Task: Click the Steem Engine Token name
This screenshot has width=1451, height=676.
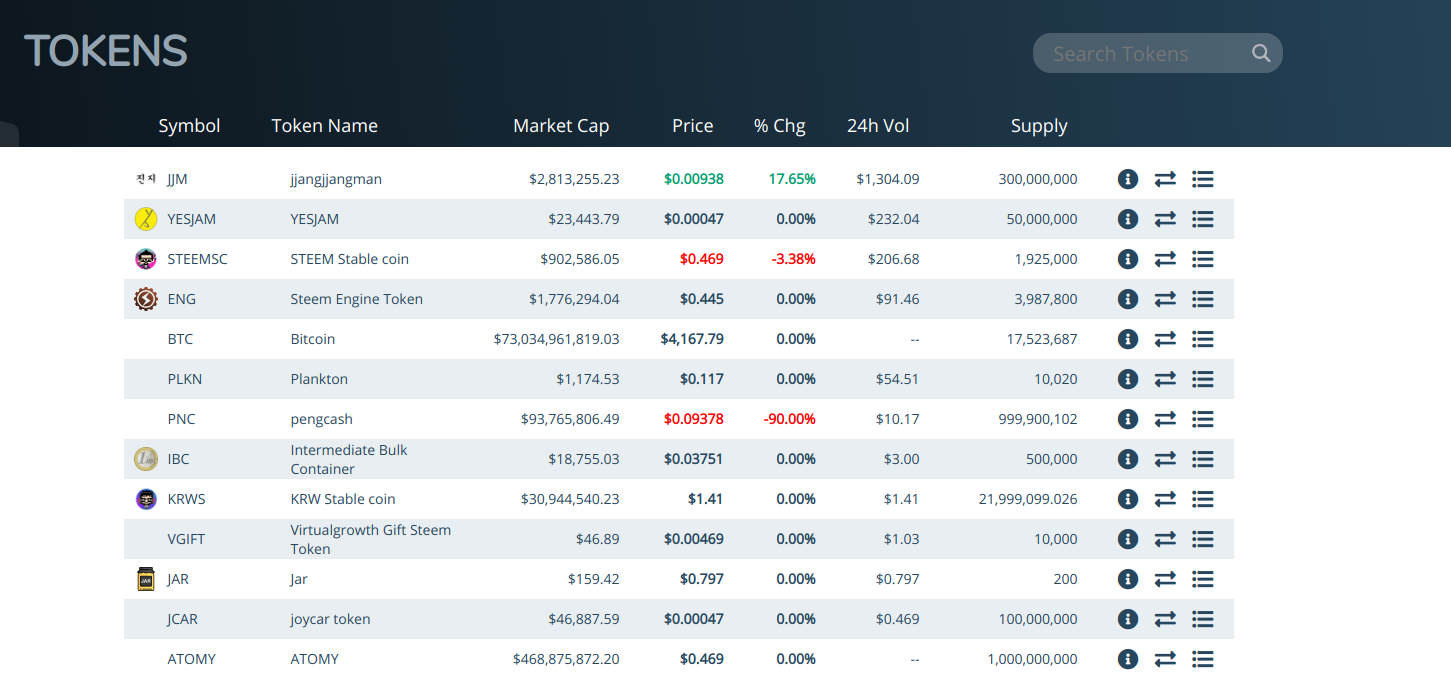Action: (x=357, y=299)
